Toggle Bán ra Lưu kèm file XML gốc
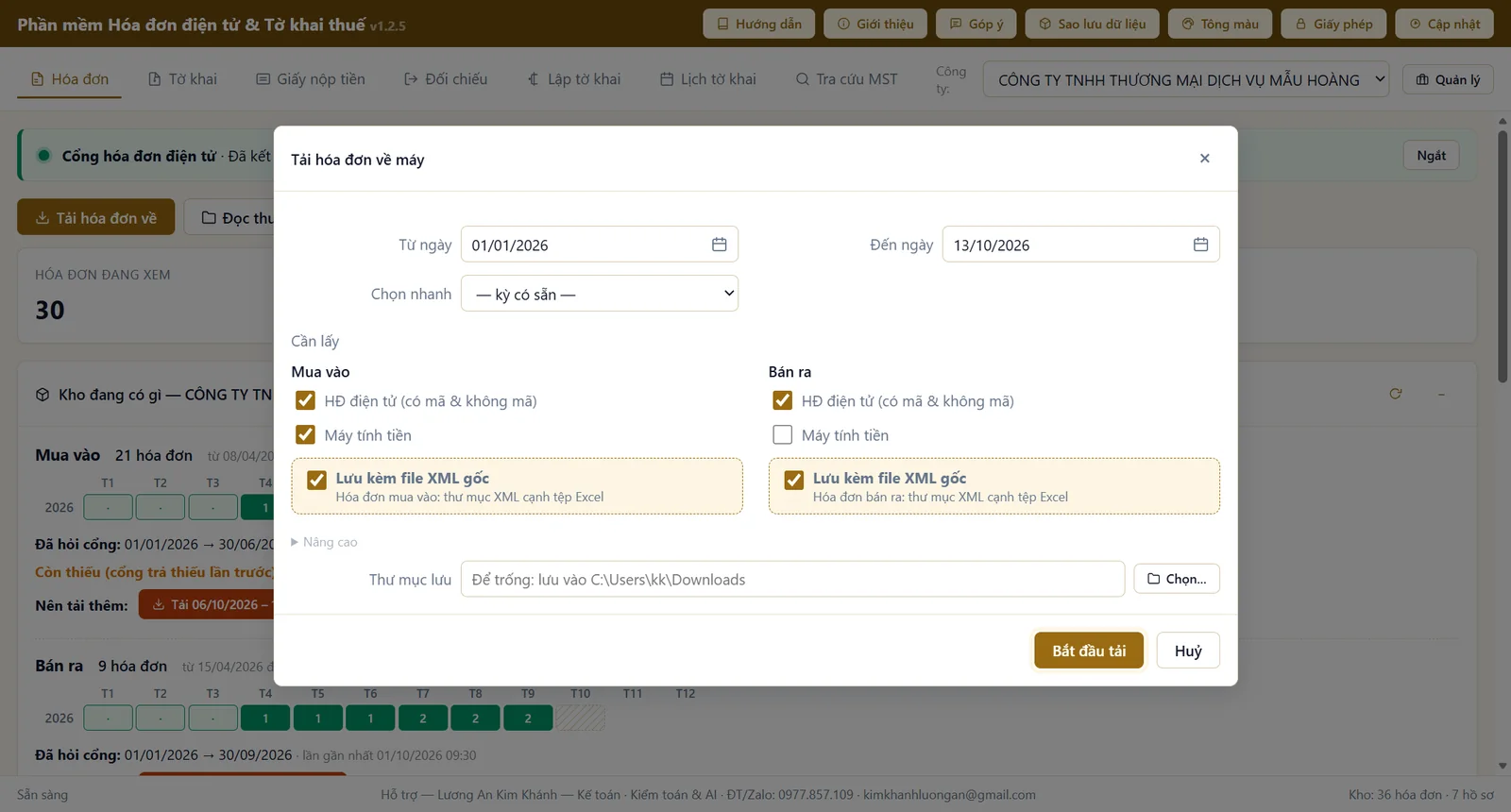The height and width of the screenshot is (812, 1511). tap(793, 480)
